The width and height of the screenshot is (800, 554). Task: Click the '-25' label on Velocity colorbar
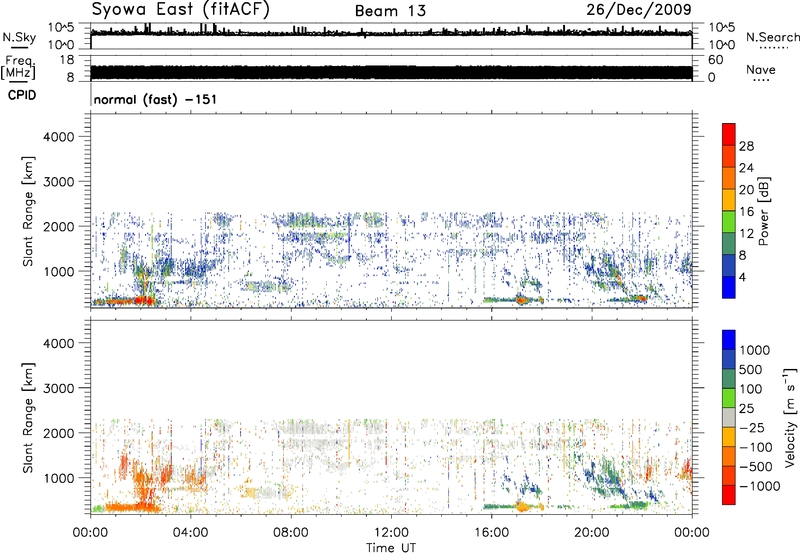[x=752, y=427]
